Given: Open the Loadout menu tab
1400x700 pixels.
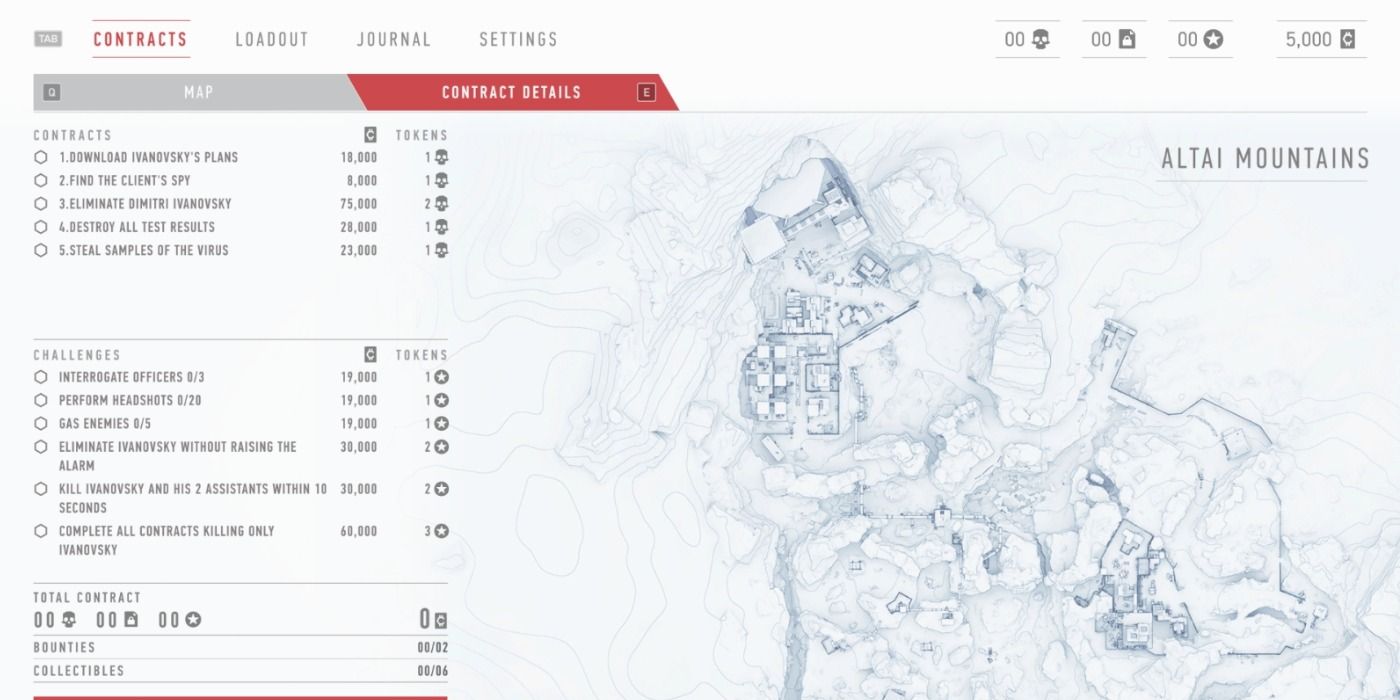Looking at the screenshot, I should point(272,40).
